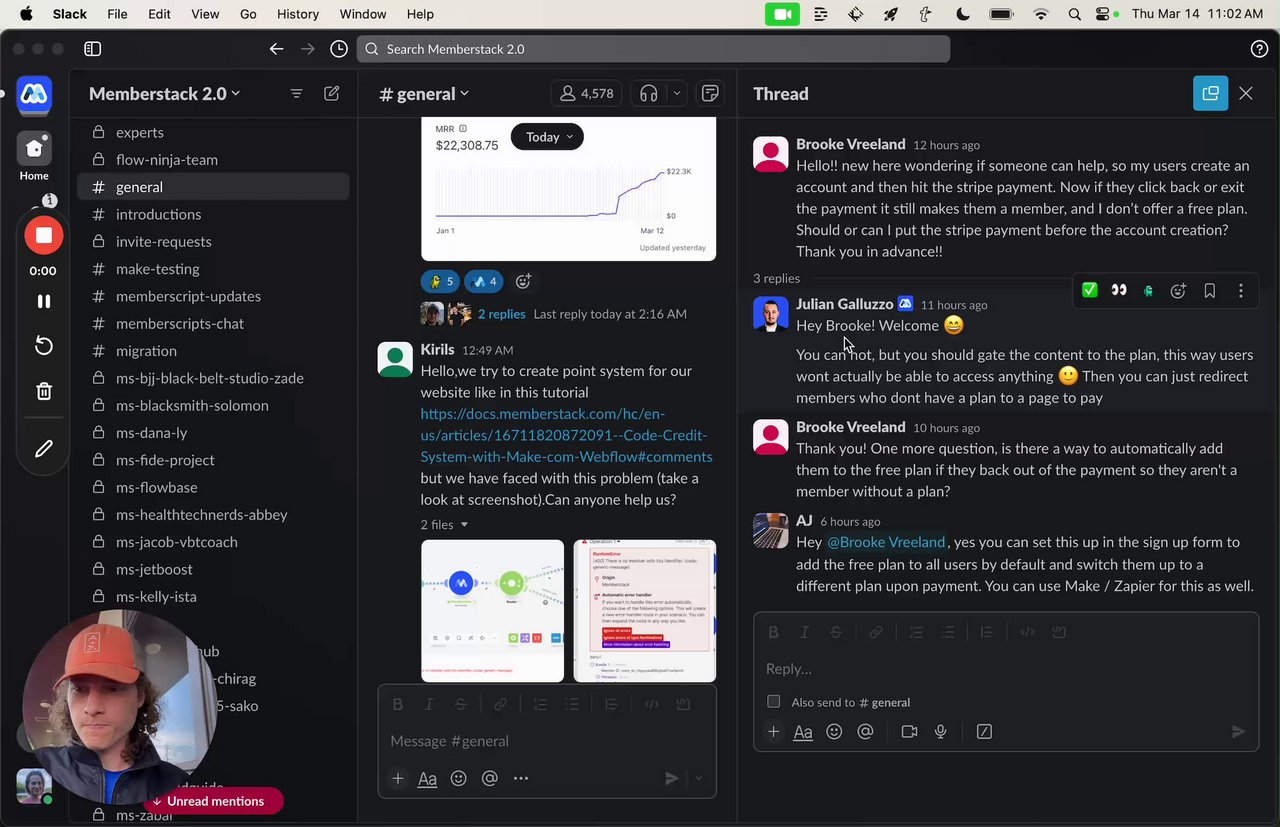Viewport: 1280px width, 827px height.
Task: Close the Thread panel
Action: click(x=1245, y=93)
